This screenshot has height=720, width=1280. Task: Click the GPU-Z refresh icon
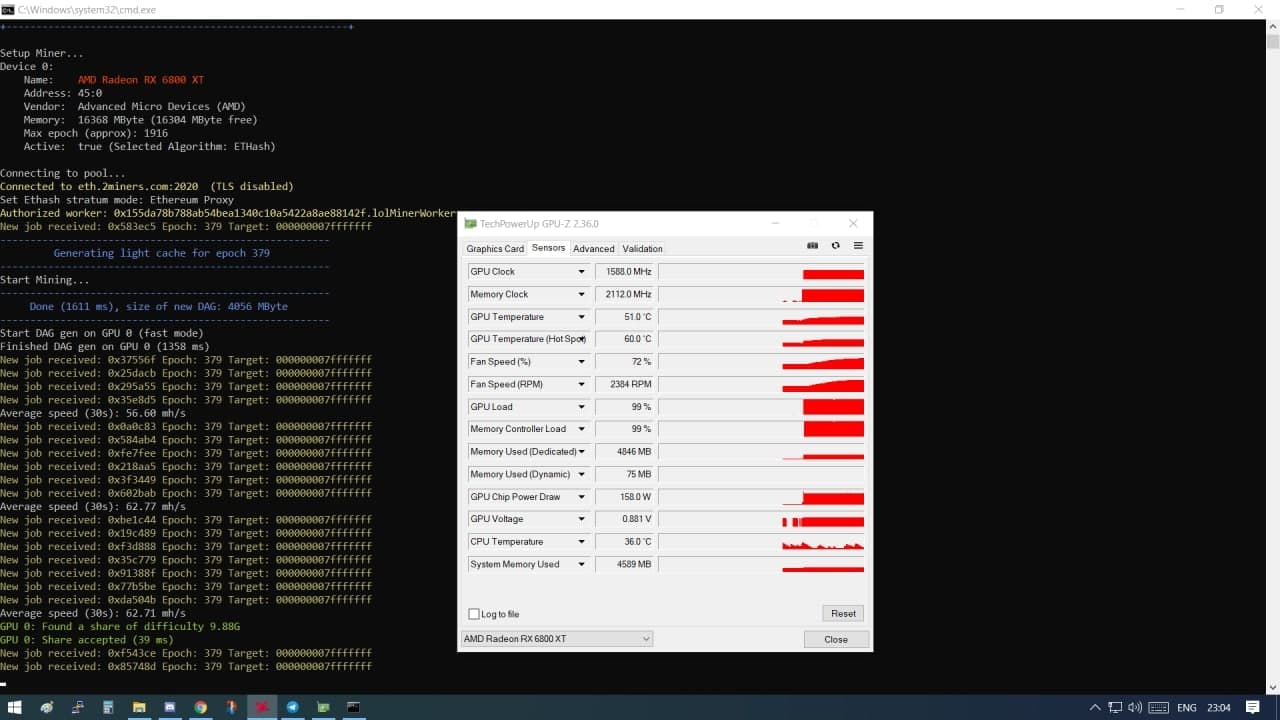coord(835,246)
